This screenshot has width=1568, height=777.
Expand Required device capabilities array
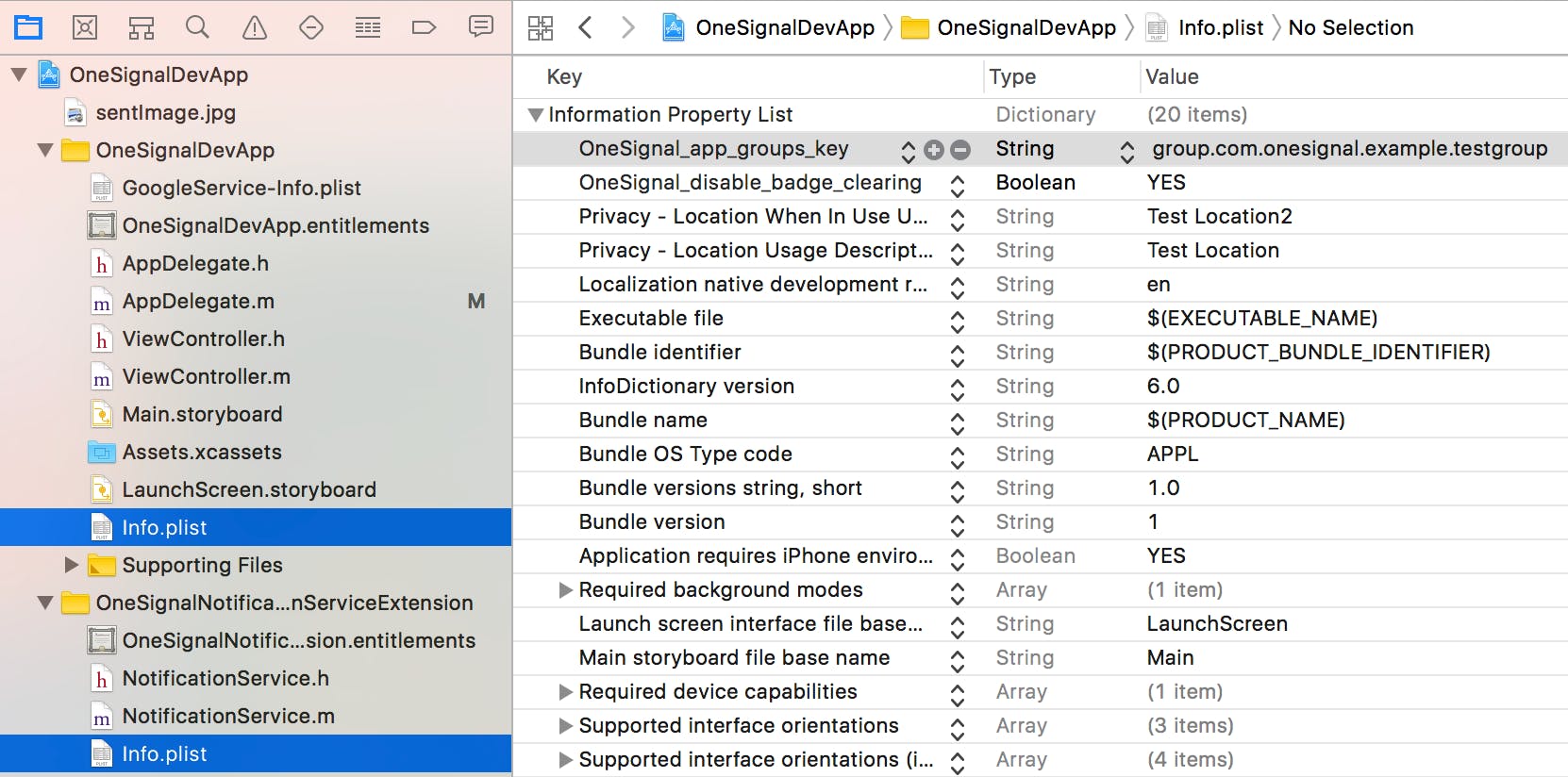pos(565,692)
